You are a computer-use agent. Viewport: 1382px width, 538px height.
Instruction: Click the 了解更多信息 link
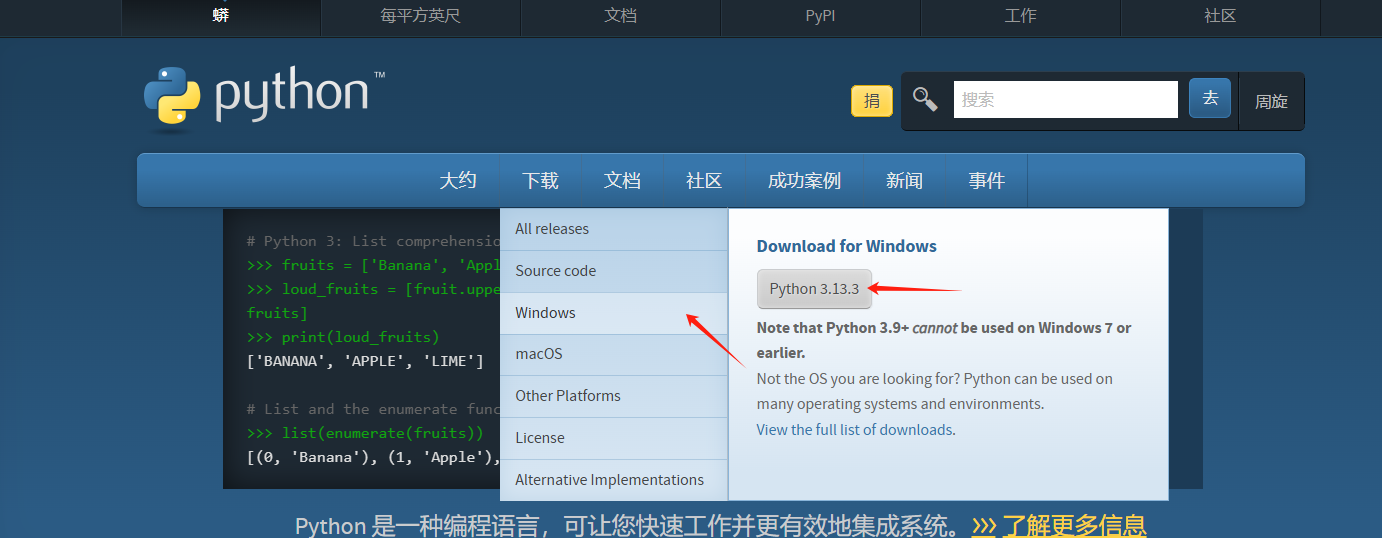point(1074,525)
